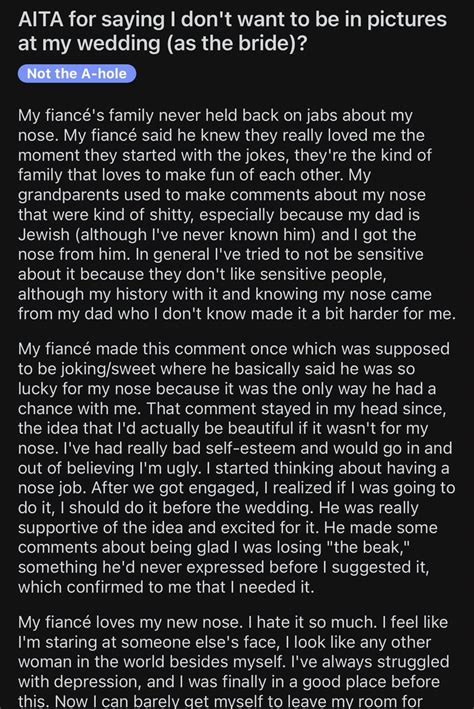Click the title line "at my wedding (as the bride)?"
Image resolution: width=474 pixels, height=709 pixels.
click(x=162, y=43)
